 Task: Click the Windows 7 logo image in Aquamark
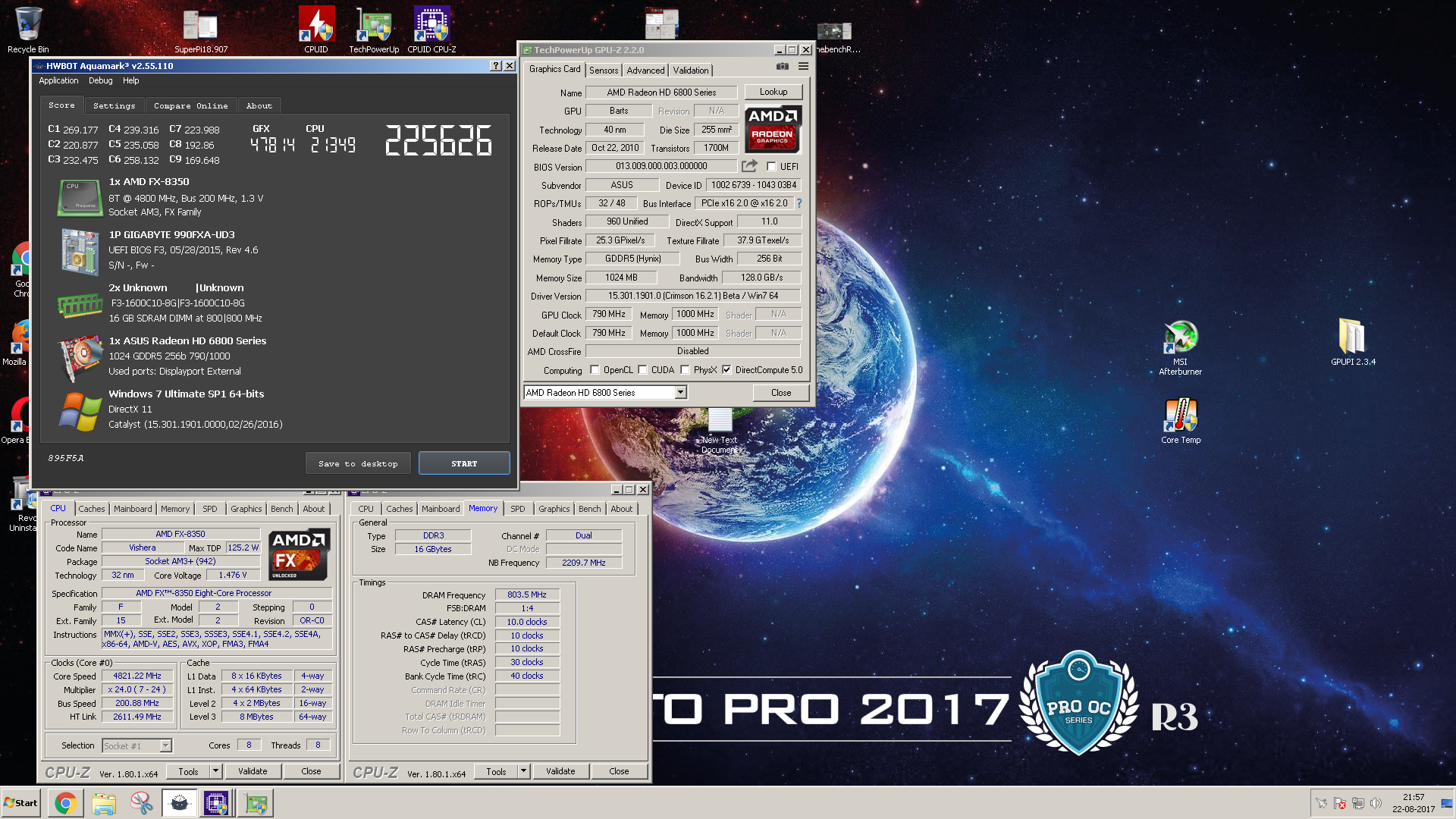pos(80,412)
